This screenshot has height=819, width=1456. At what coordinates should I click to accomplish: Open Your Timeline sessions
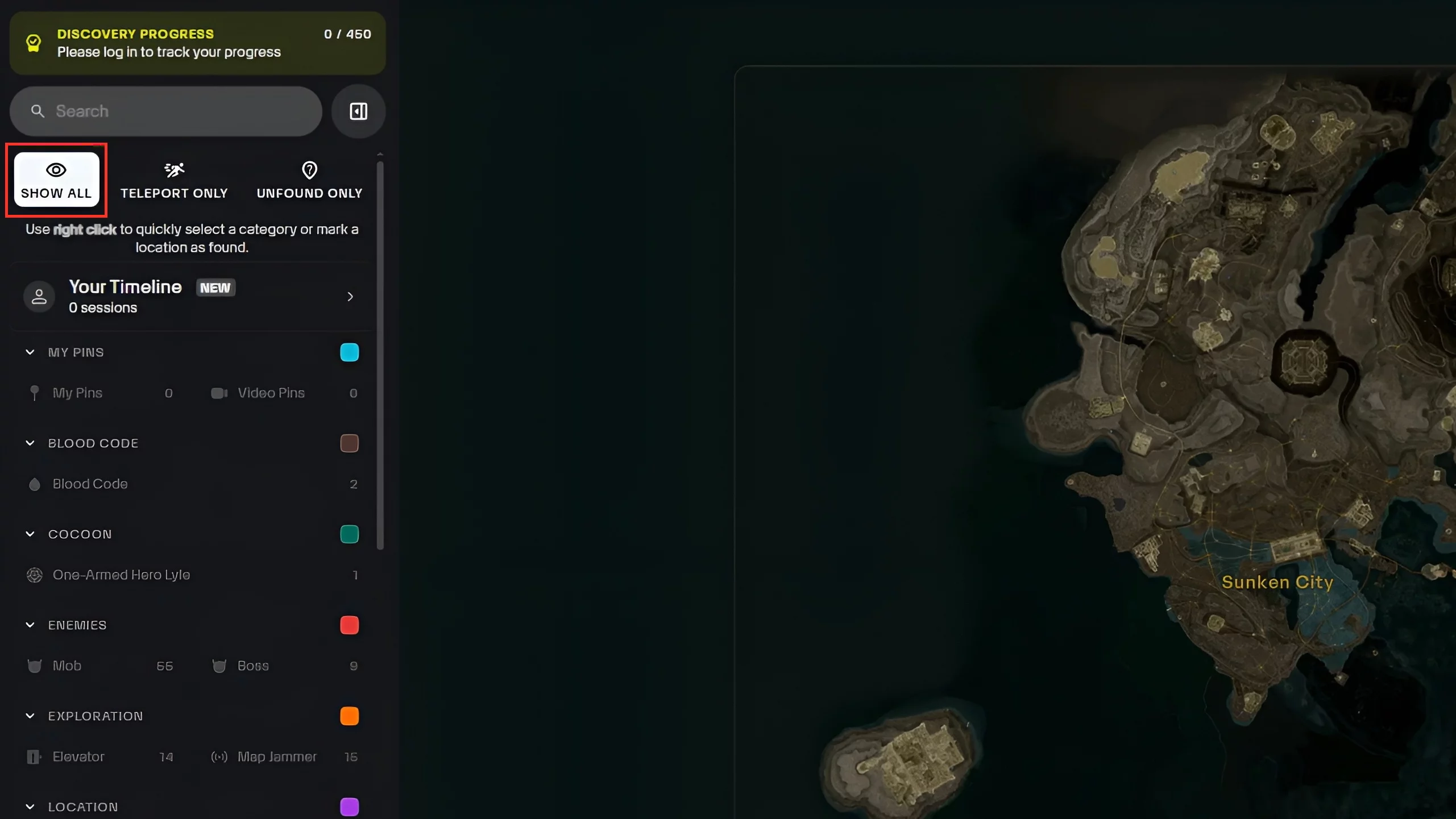191,297
